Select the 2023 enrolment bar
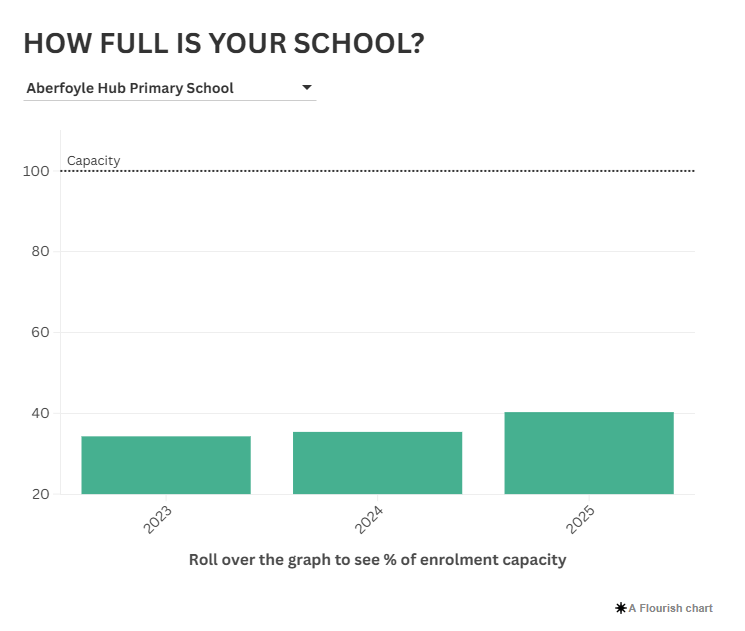The height and width of the screenshot is (631, 745). (x=166, y=465)
